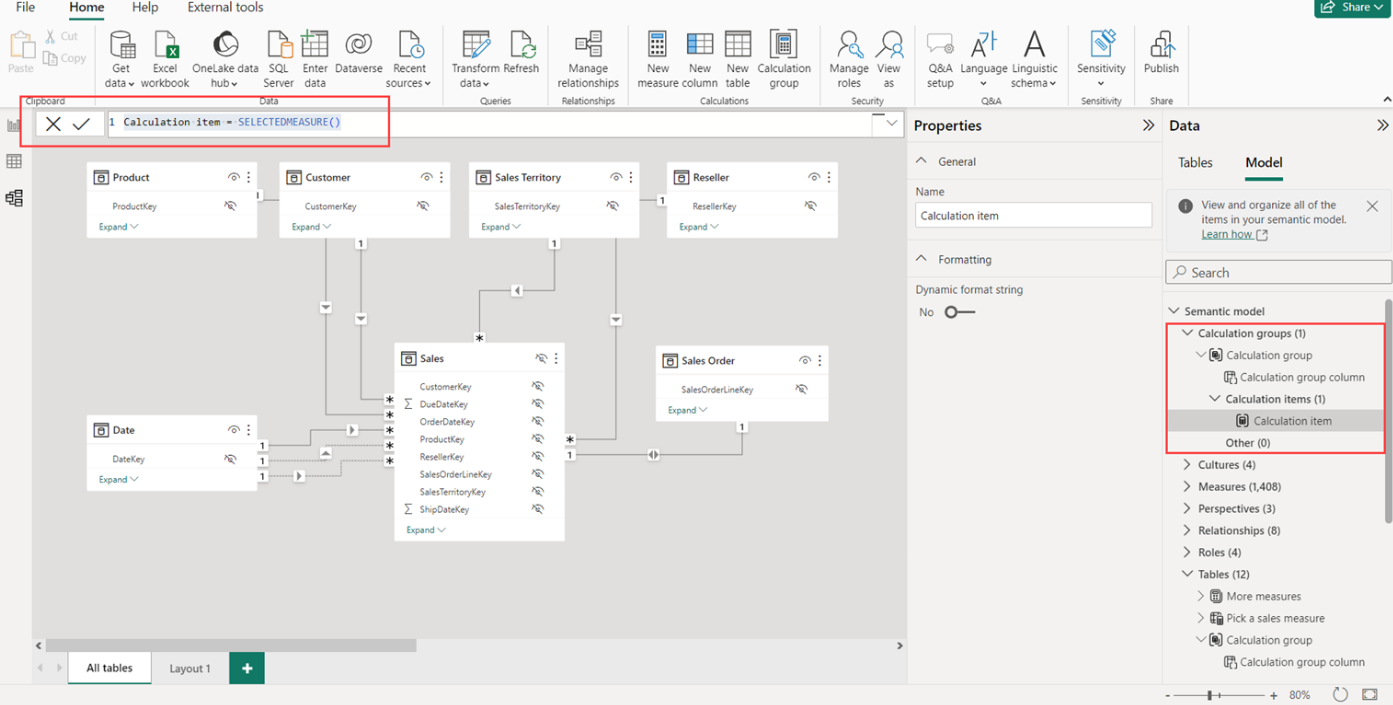Open the Get data ribbon button

pyautogui.click(x=121, y=59)
